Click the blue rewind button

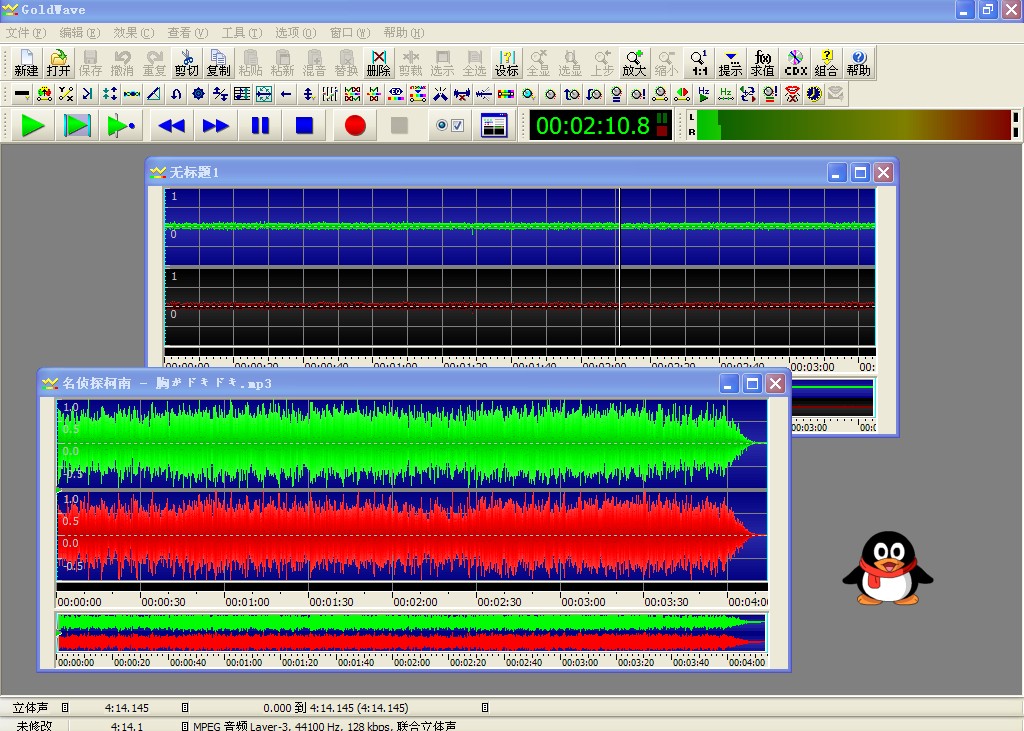pyautogui.click(x=172, y=125)
